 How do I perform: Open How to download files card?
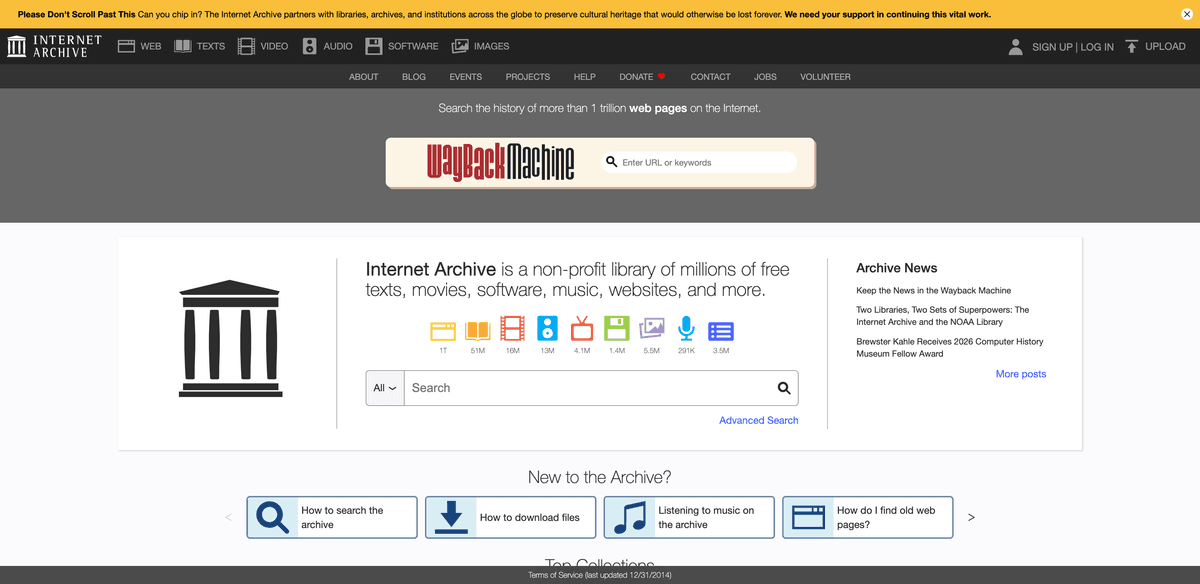pos(510,517)
